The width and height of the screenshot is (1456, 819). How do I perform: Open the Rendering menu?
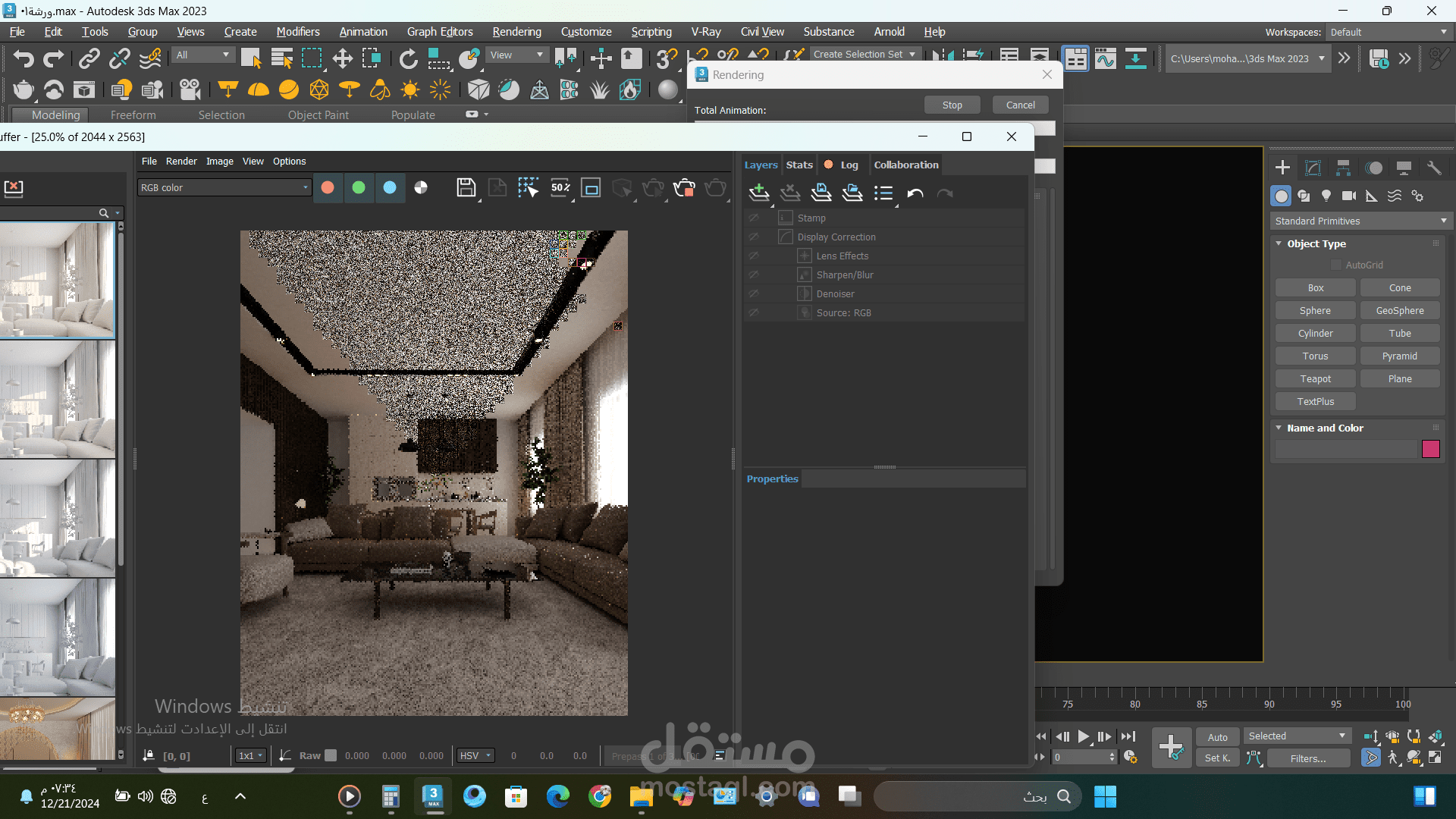(516, 32)
